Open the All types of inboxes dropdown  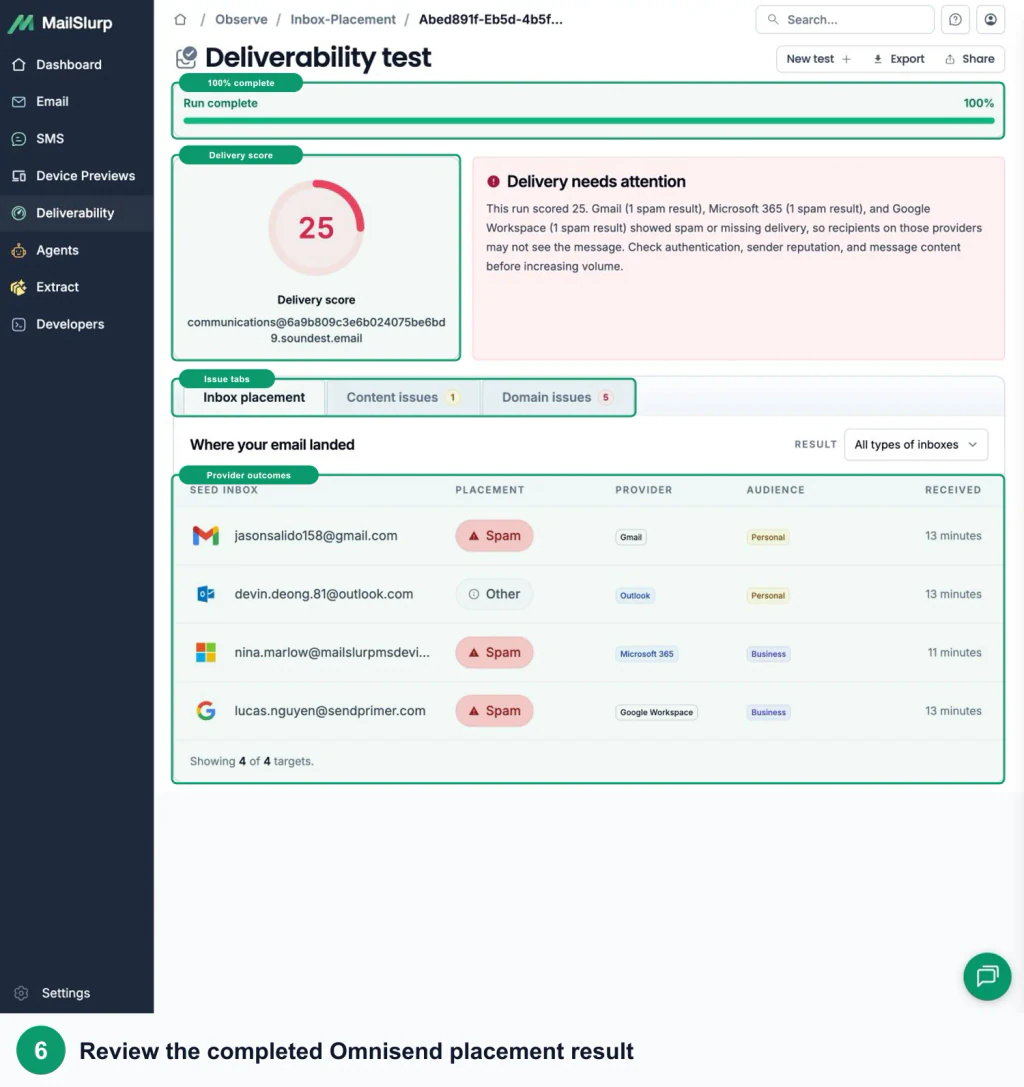(916, 444)
